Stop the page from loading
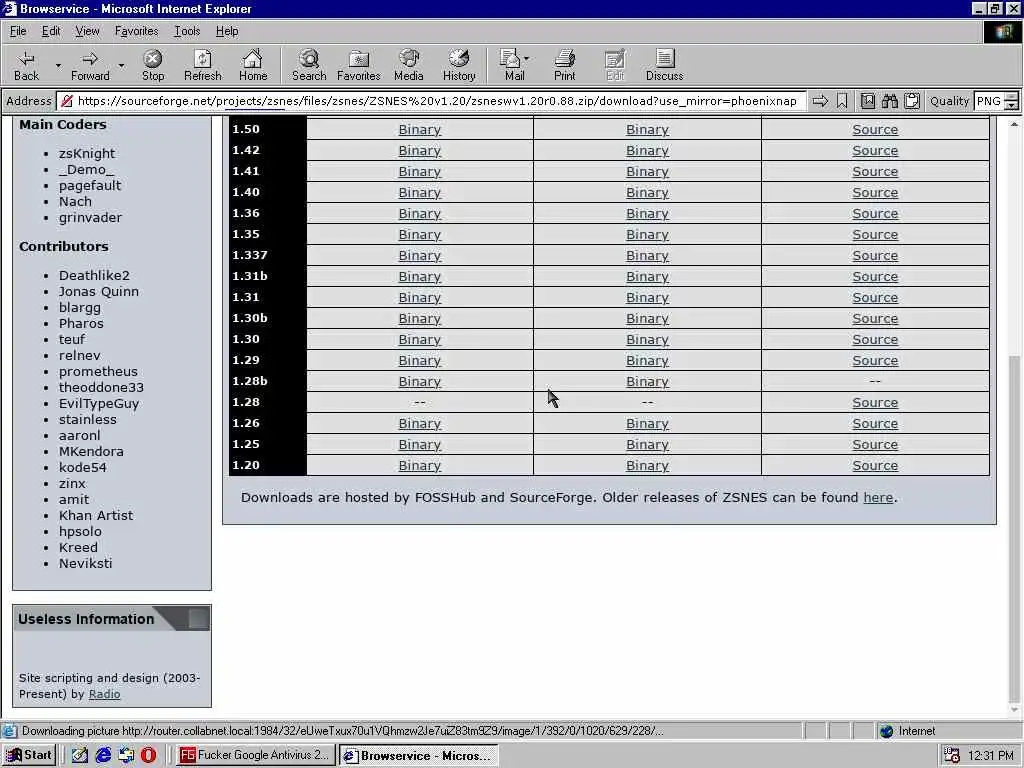 tap(153, 65)
